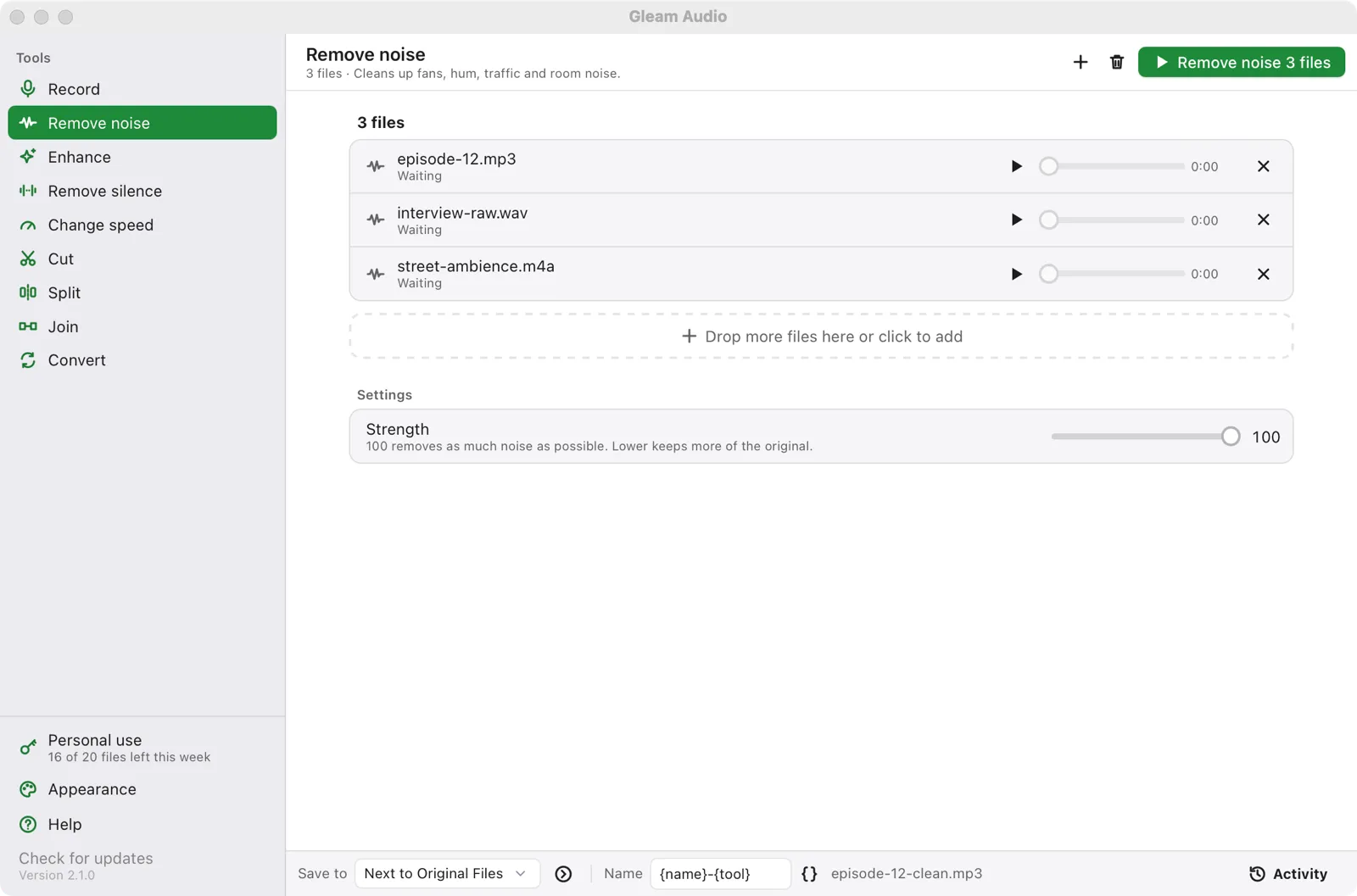Click the curly braces variables icon
This screenshot has width=1357, height=896.
click(809, 874)
